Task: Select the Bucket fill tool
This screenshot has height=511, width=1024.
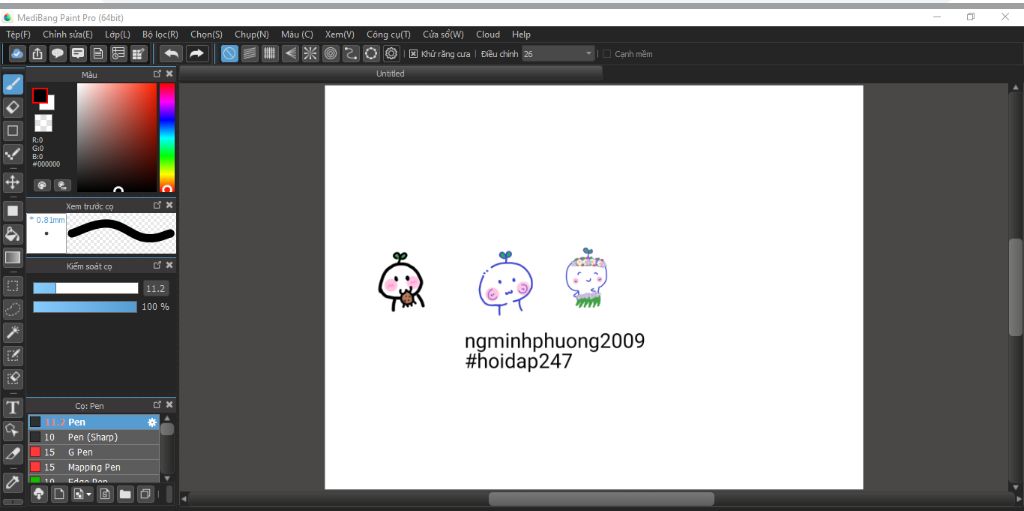Action: click(x=12, y=234)
